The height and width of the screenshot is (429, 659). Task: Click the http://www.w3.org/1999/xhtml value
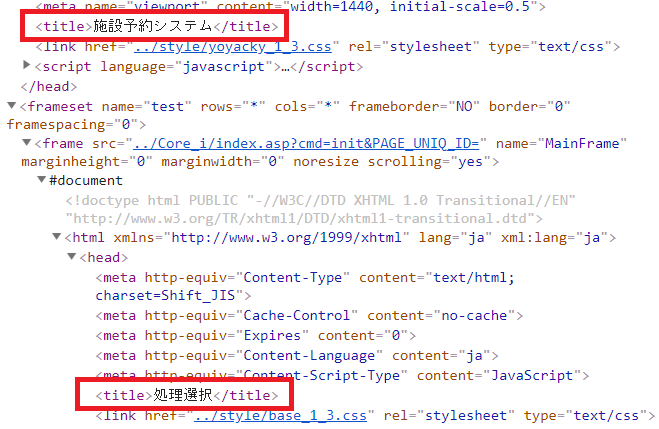(286, 238)
